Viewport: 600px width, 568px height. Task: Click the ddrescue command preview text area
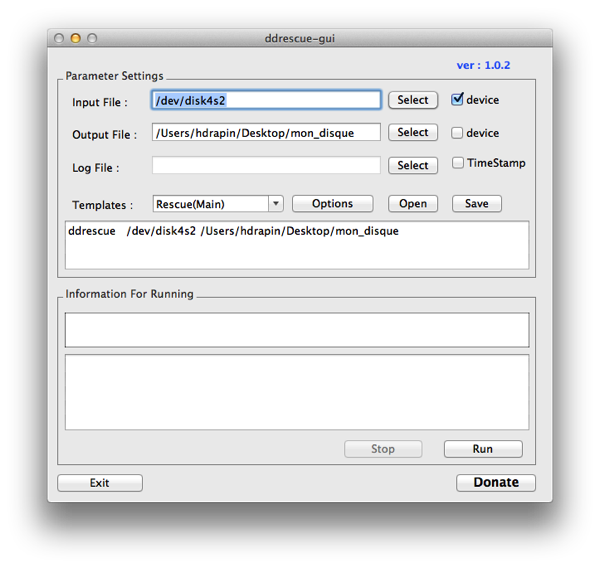tap(297, 246)
